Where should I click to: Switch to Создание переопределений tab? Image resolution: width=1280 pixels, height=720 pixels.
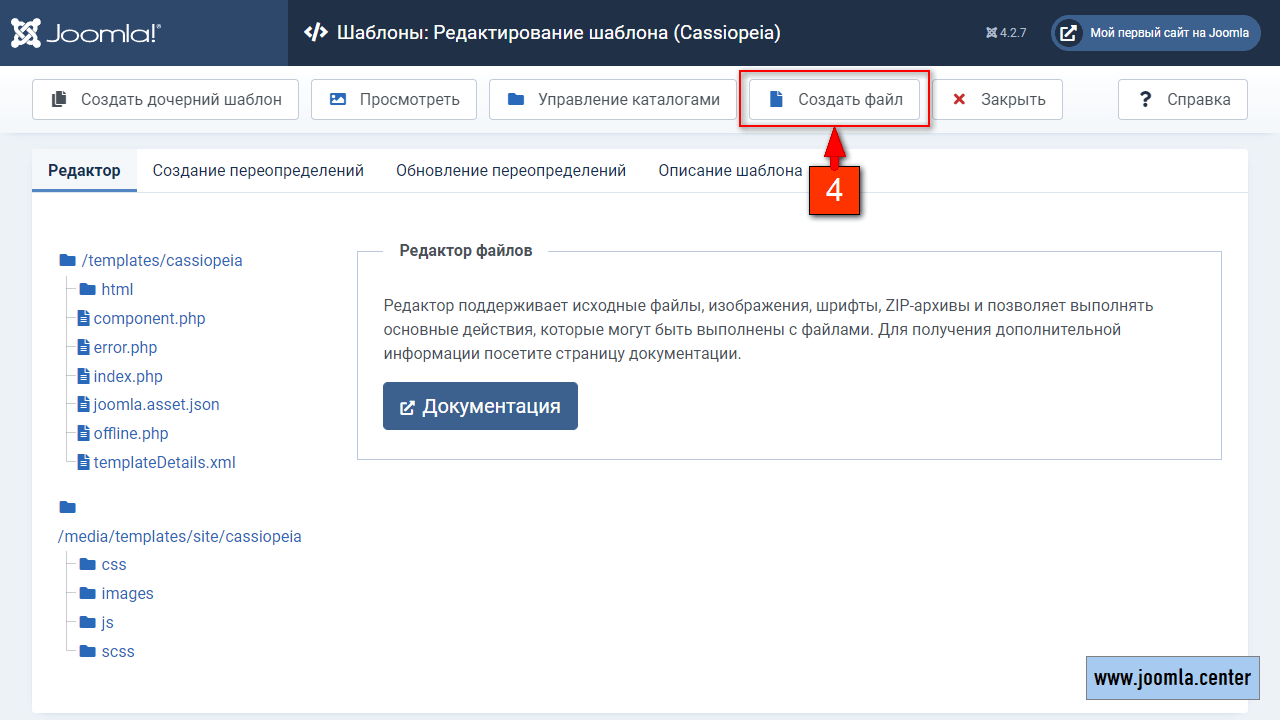pos(258,170)
